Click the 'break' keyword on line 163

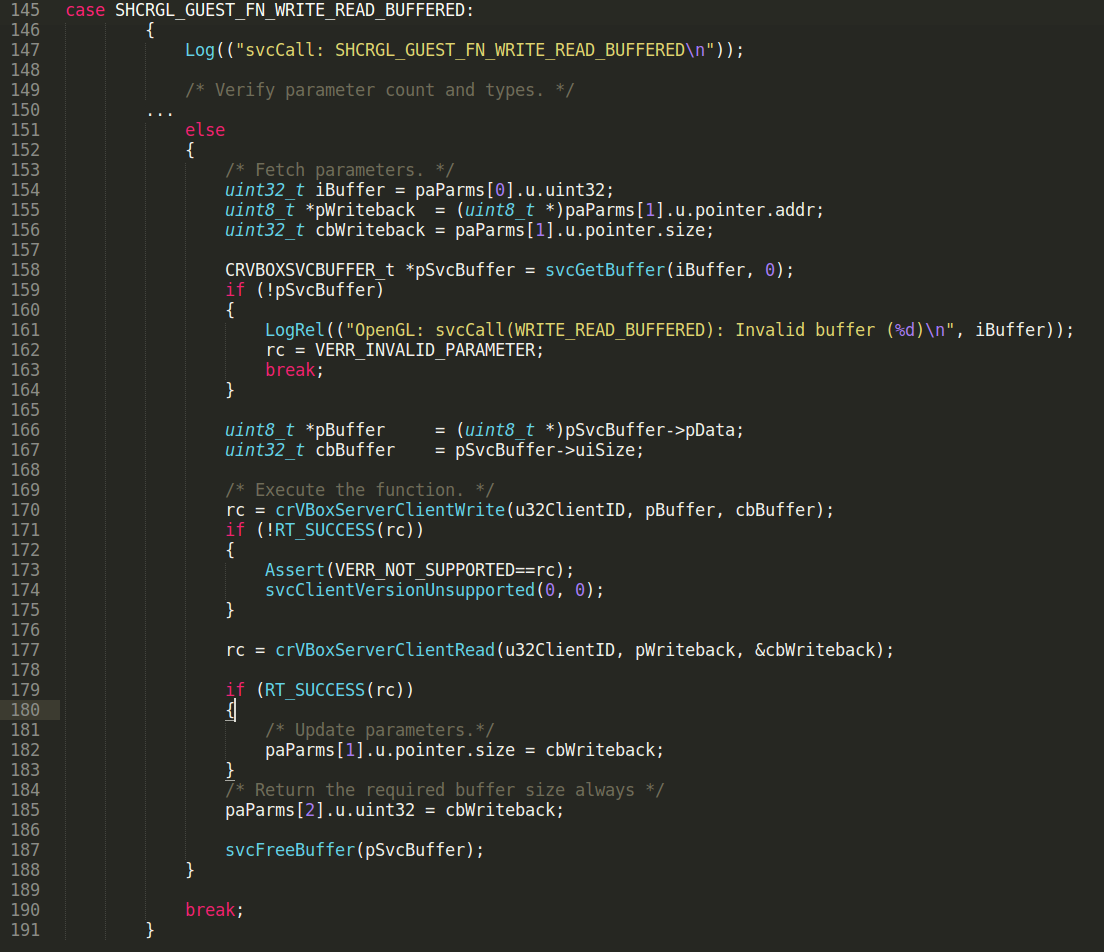click(x=290, y=370)
